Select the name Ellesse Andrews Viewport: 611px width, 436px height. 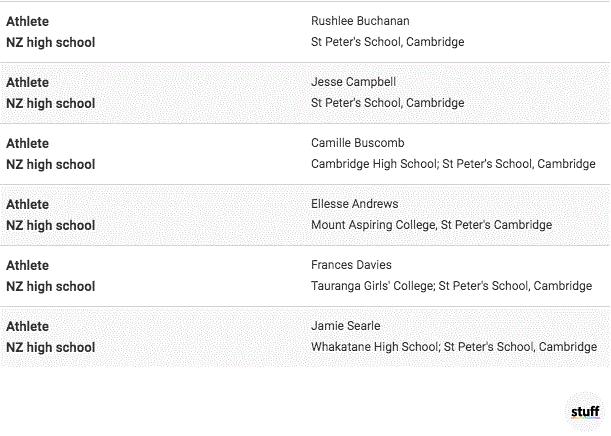[x=354, y=204]
